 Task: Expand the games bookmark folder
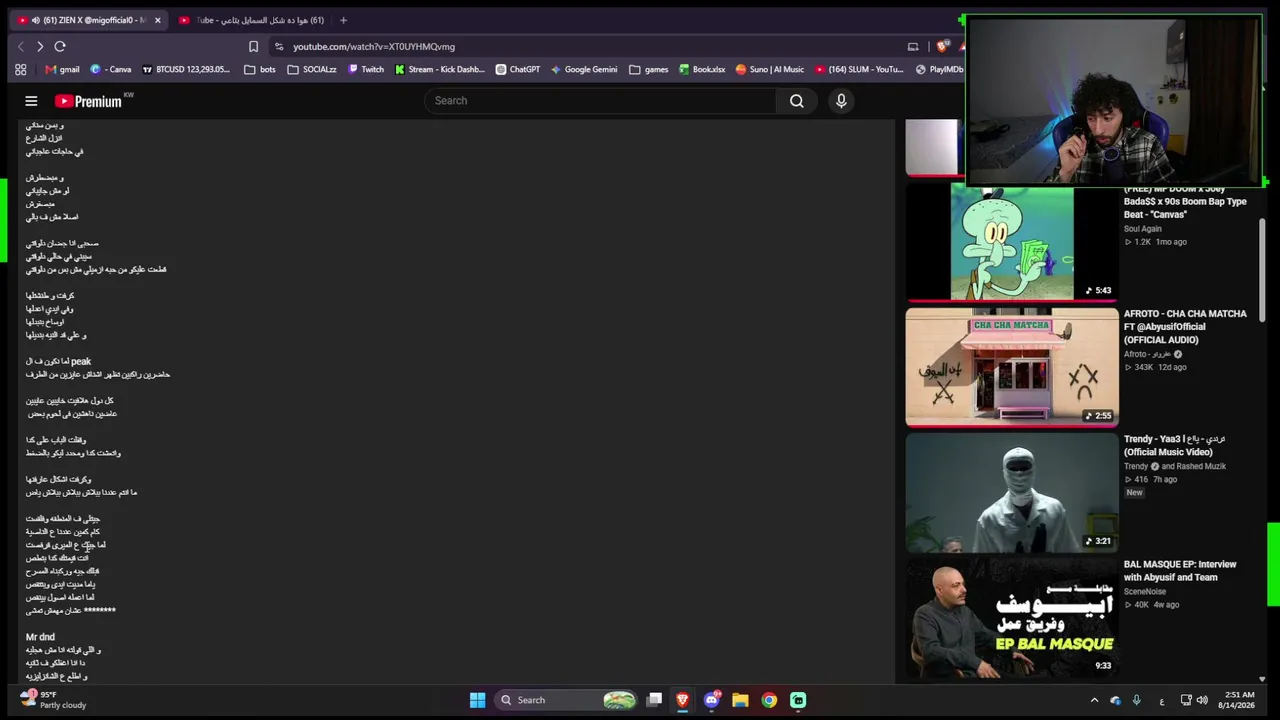(x=649, y=69)
